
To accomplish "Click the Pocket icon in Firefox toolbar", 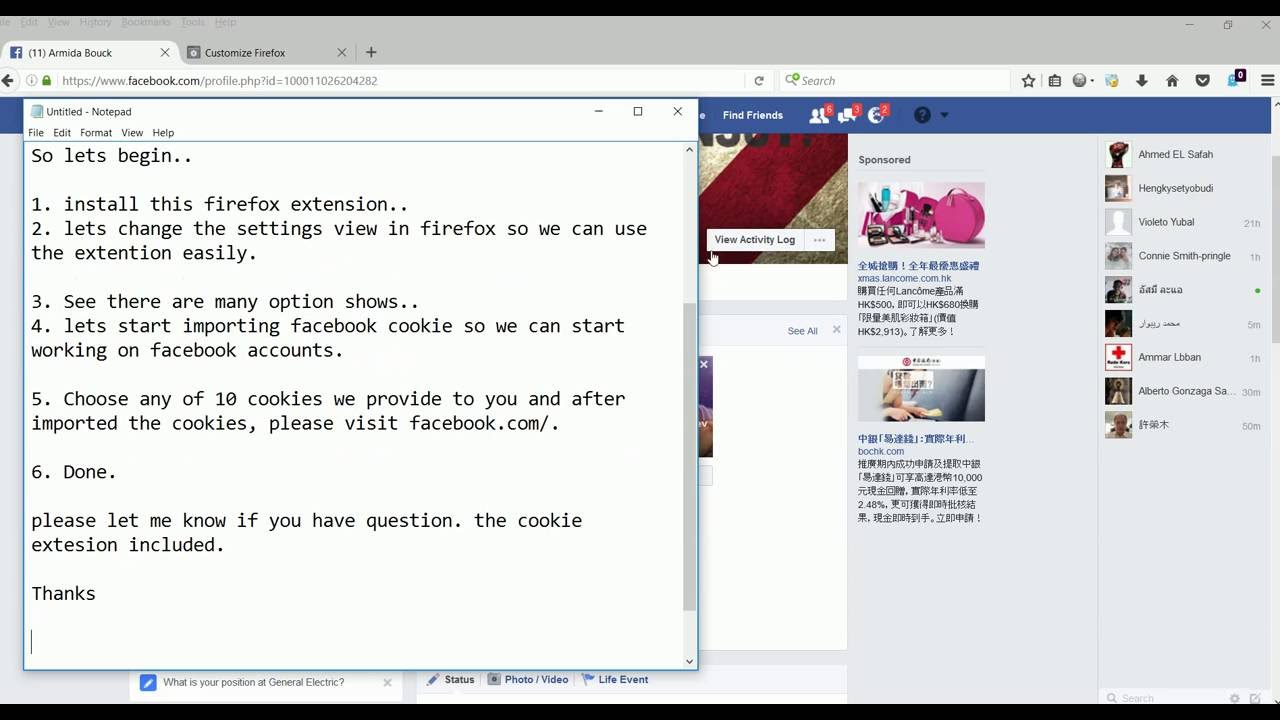I will click(x=1203, y=81).
